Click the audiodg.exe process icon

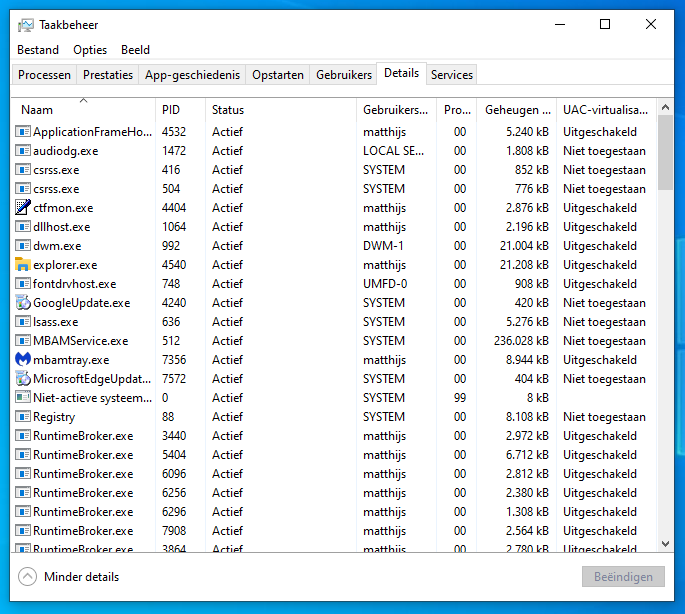tap(24, 151)
